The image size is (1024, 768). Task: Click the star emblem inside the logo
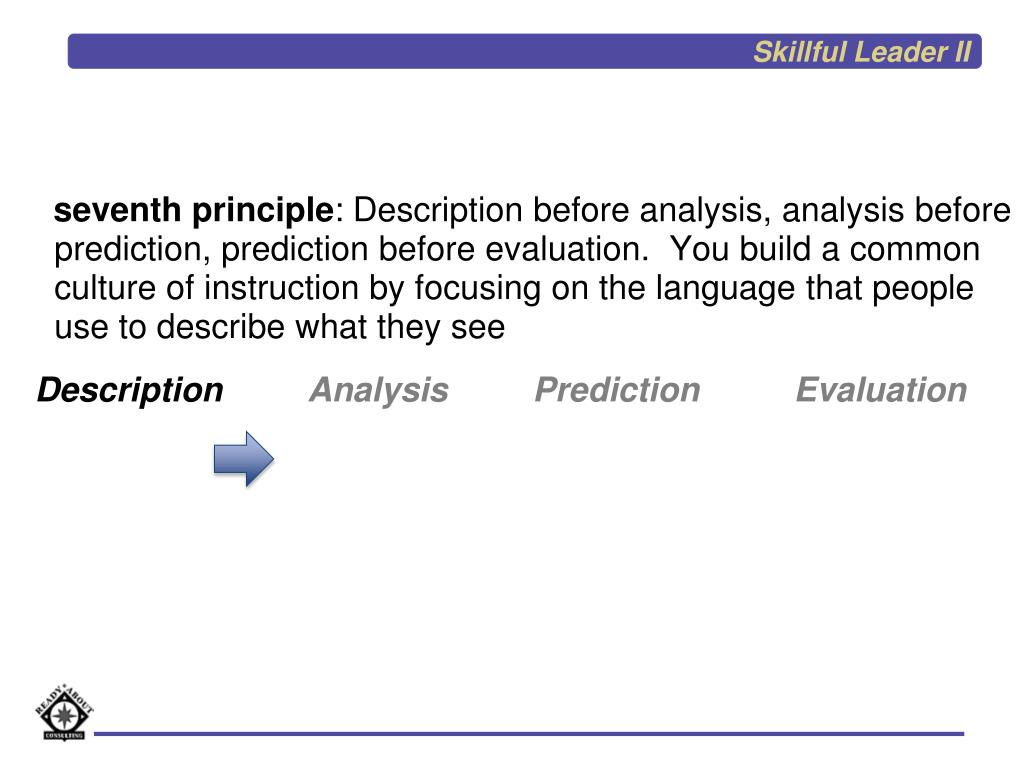tap(64, 716)
